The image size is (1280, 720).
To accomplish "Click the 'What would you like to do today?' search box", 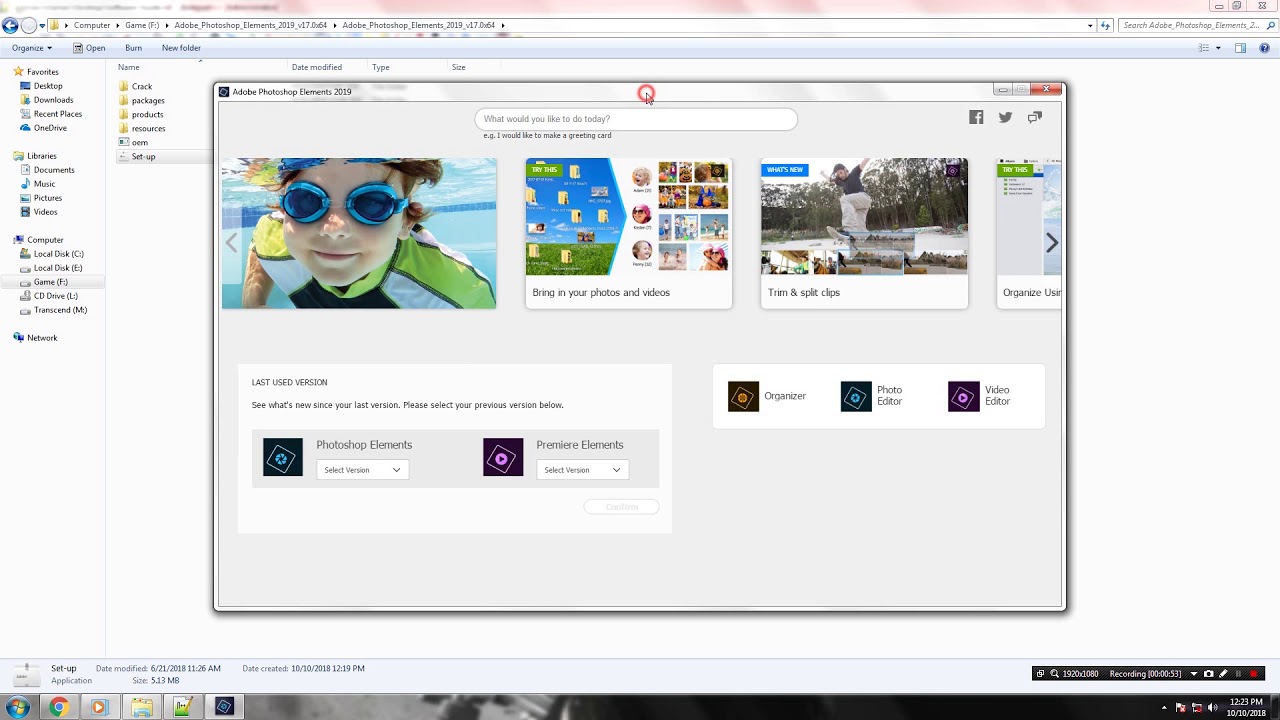I will coord(636,119).
